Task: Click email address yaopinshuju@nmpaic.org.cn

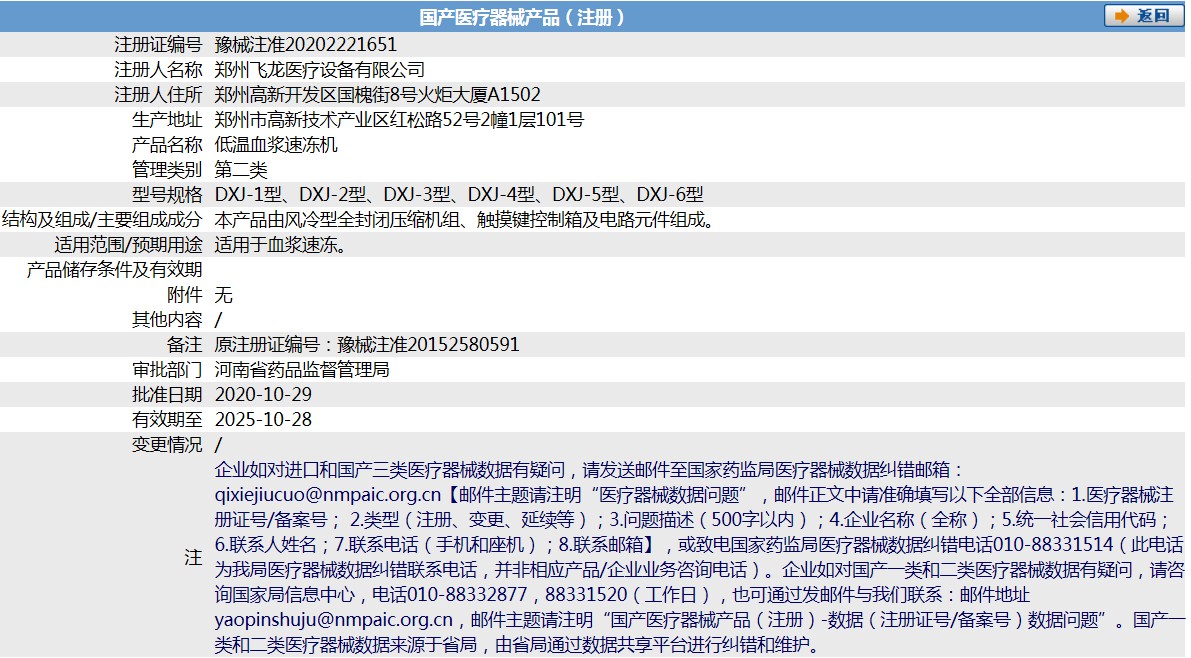Action: 333,621
